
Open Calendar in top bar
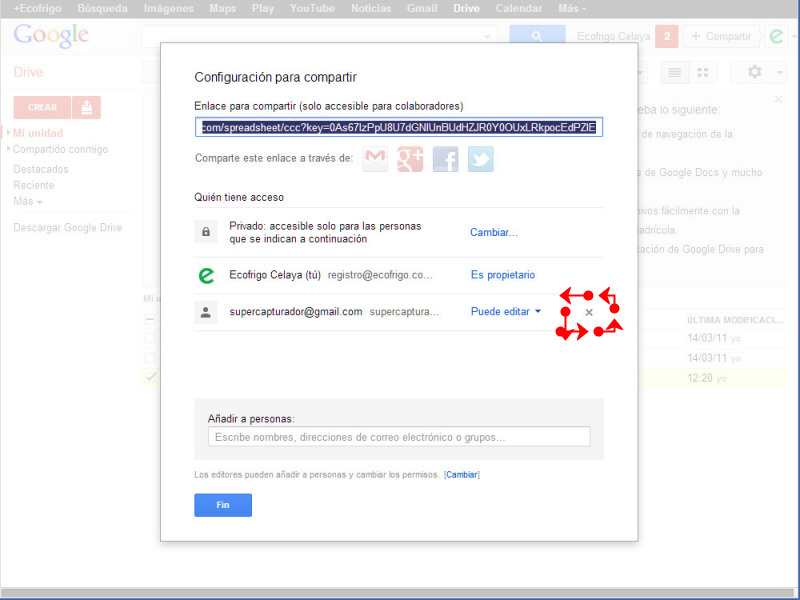pos(519,9)
